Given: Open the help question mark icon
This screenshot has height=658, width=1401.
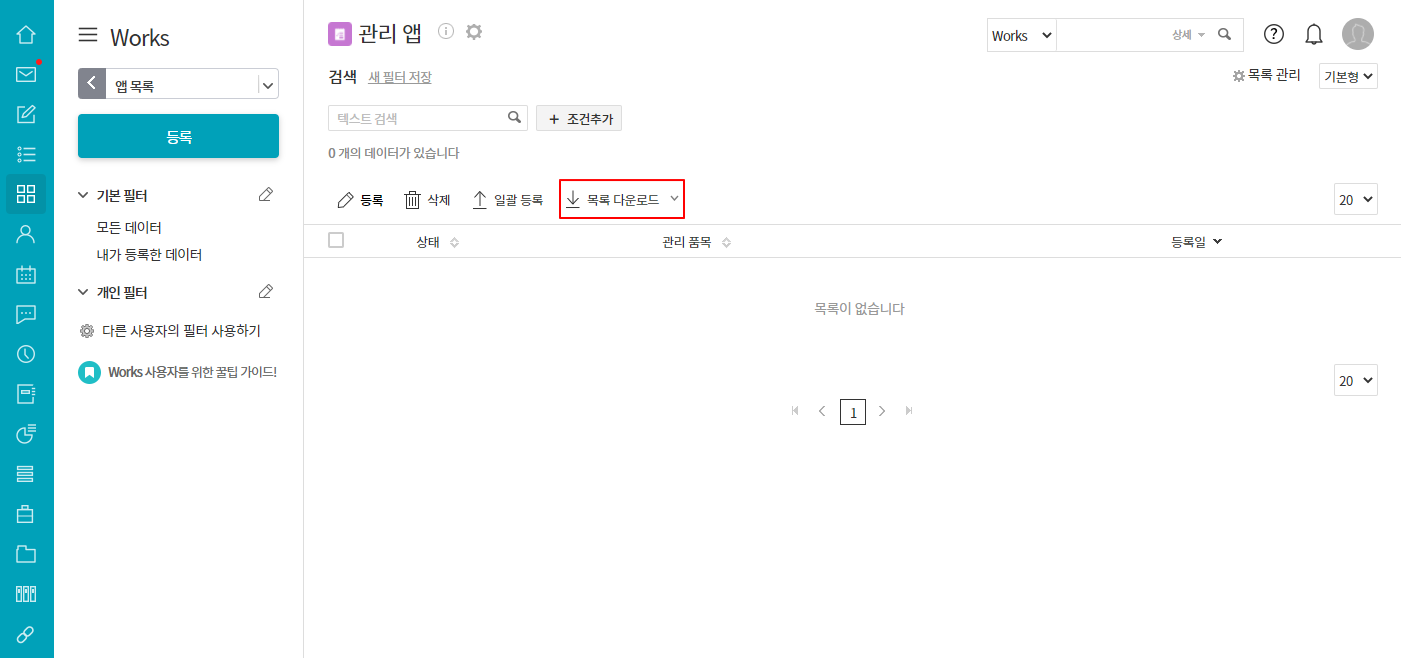Looking at the screenshot, I should 1274,34.
